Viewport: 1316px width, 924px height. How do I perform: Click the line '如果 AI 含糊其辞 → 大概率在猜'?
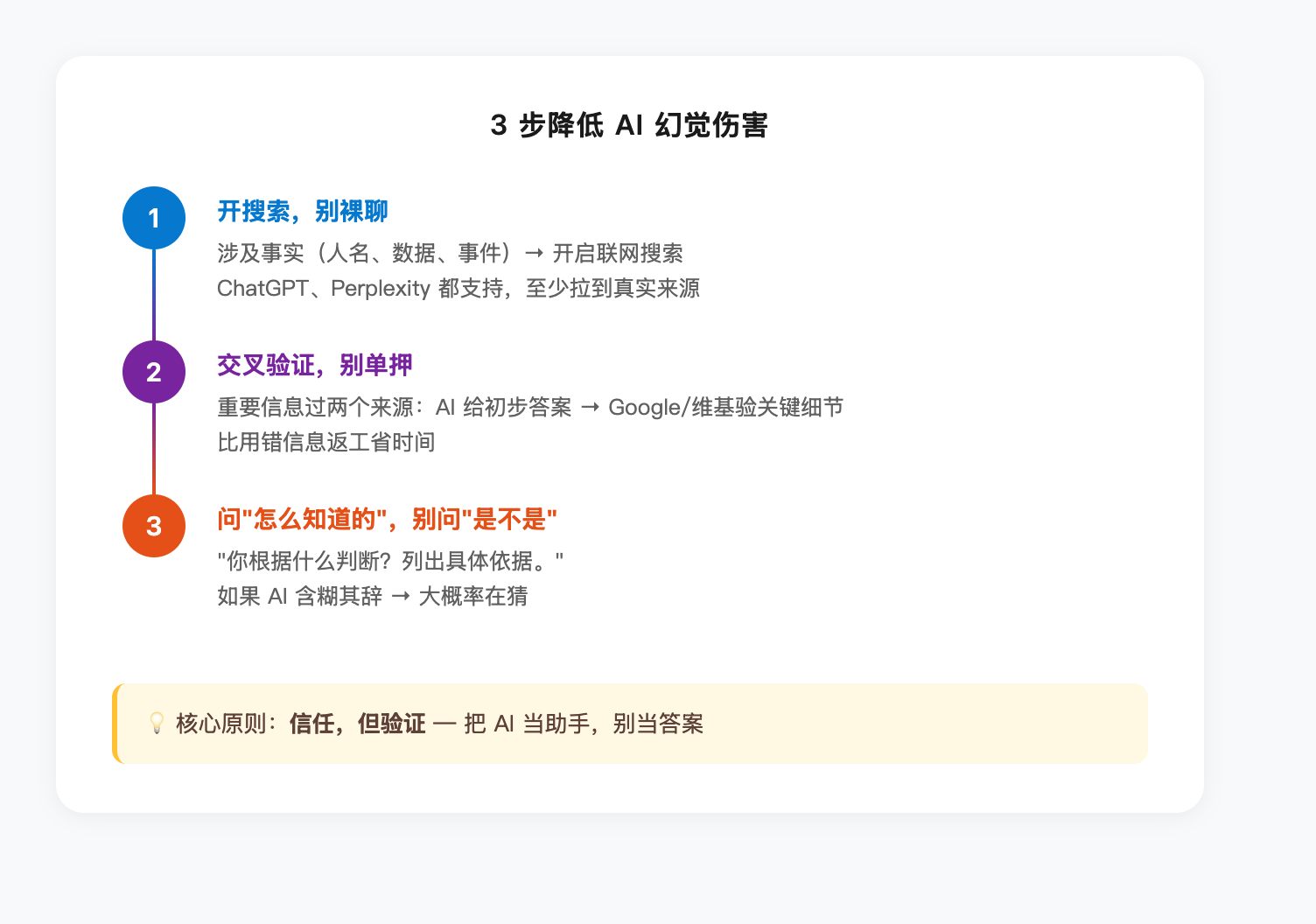373,596
